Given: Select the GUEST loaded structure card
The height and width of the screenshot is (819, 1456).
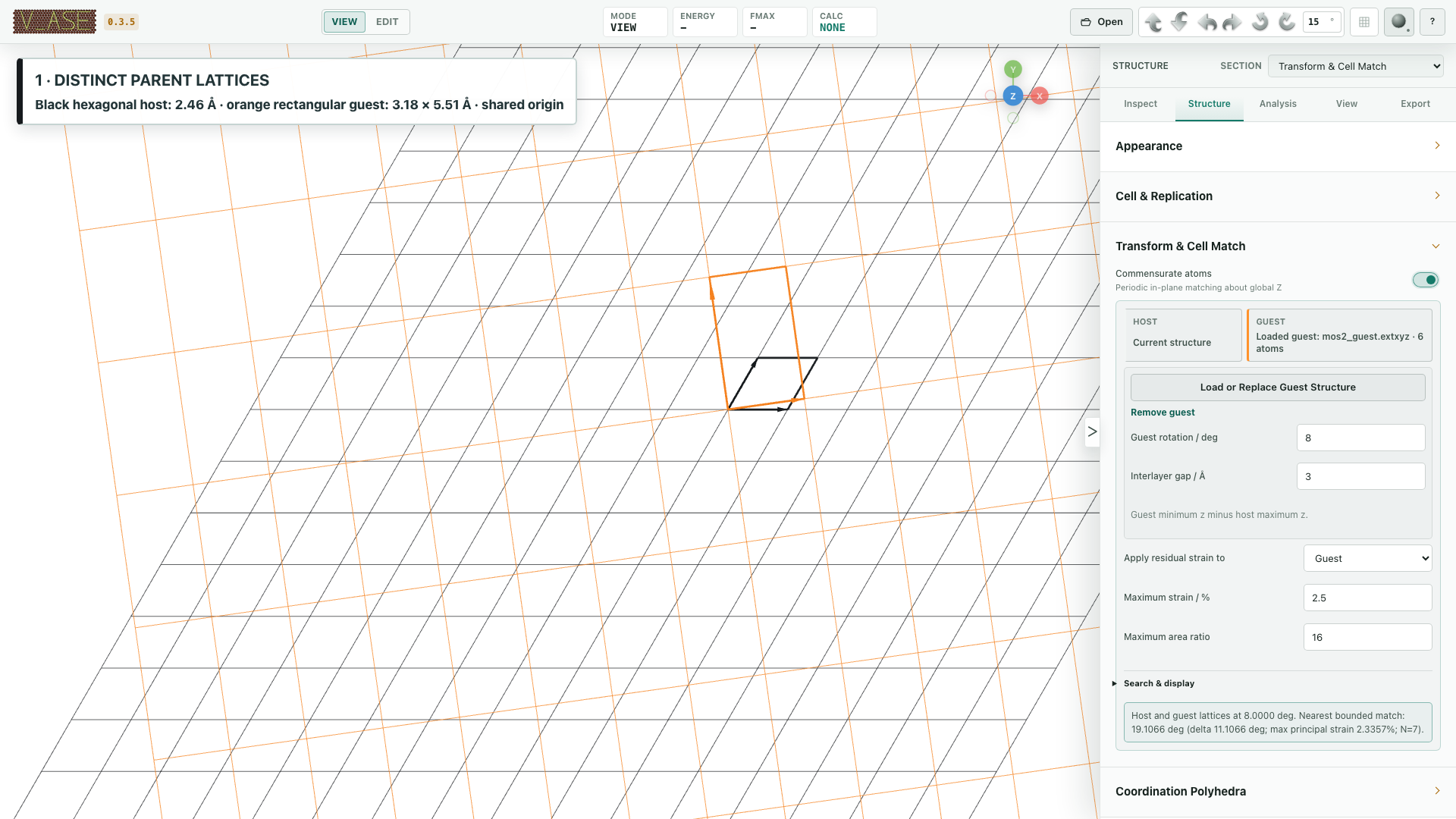Looking at the screenshot, I should coord(1339,334).
